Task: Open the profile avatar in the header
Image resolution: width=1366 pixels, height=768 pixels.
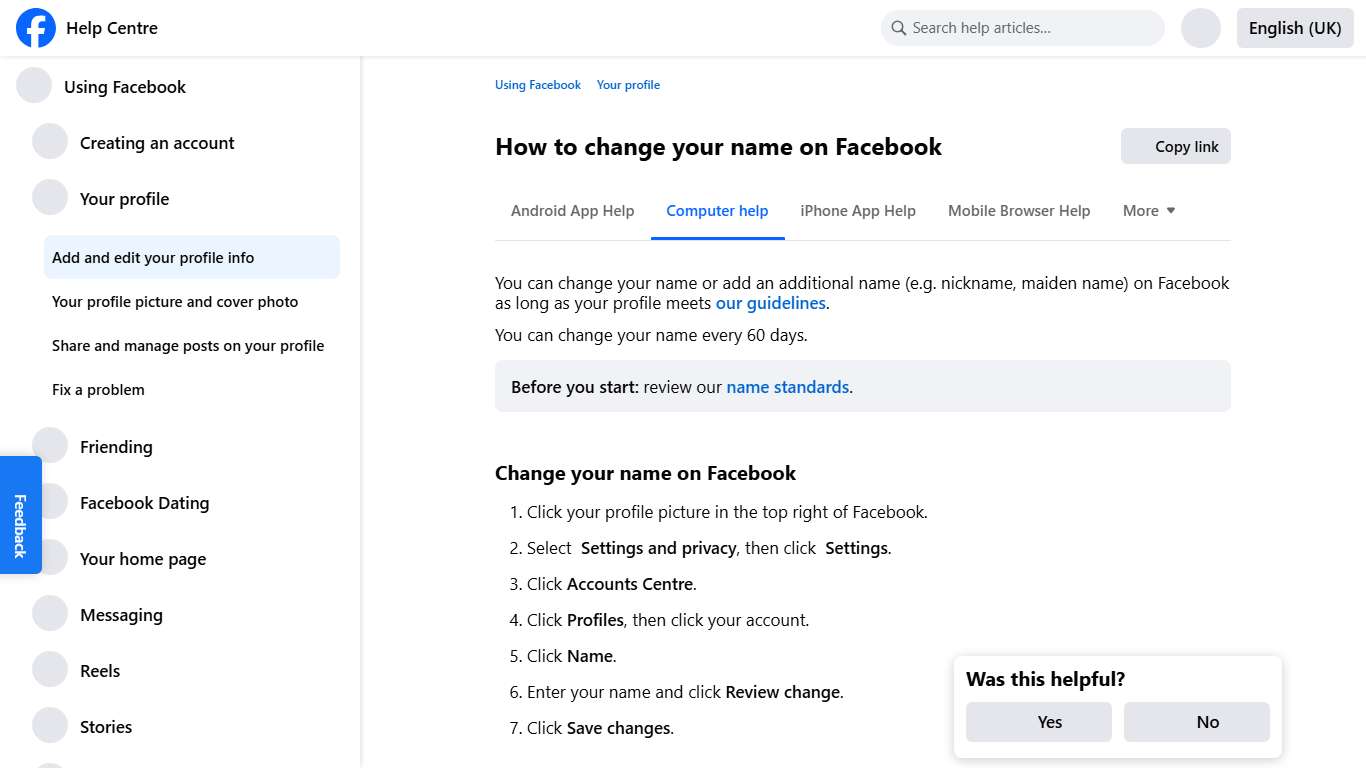Action: pos(1200,28)
